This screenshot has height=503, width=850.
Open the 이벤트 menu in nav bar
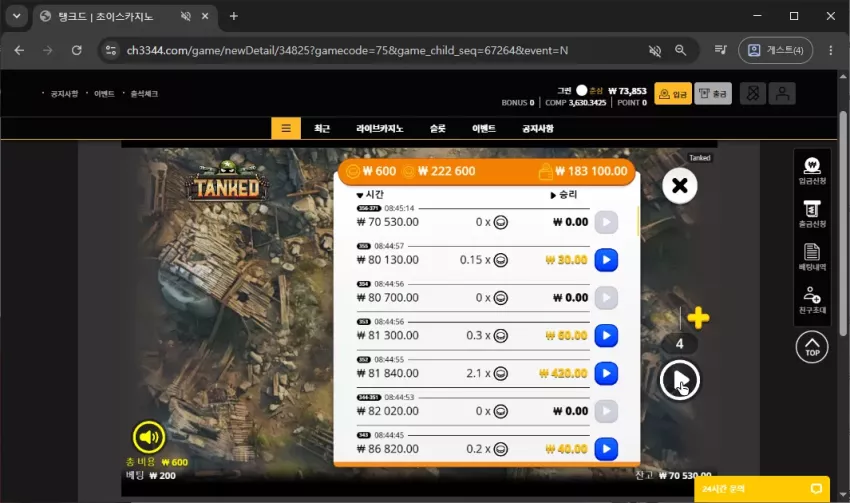tap(484, 128)
